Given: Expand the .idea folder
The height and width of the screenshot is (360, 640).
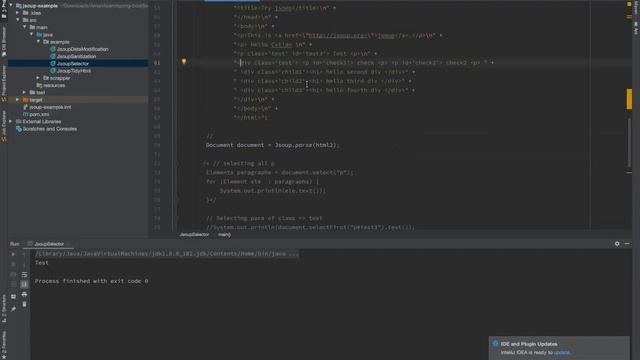Looking at the screenshot, I should [x=18, y=13].
